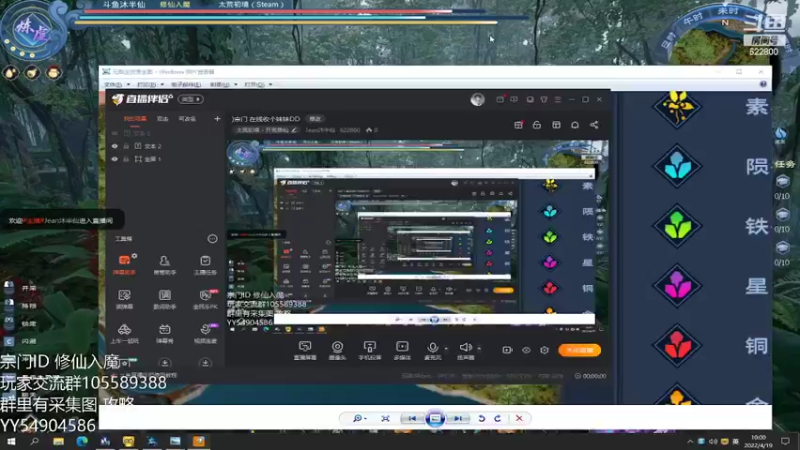Go to the previous photo in Photo Viewer

[x=412, y=418]
